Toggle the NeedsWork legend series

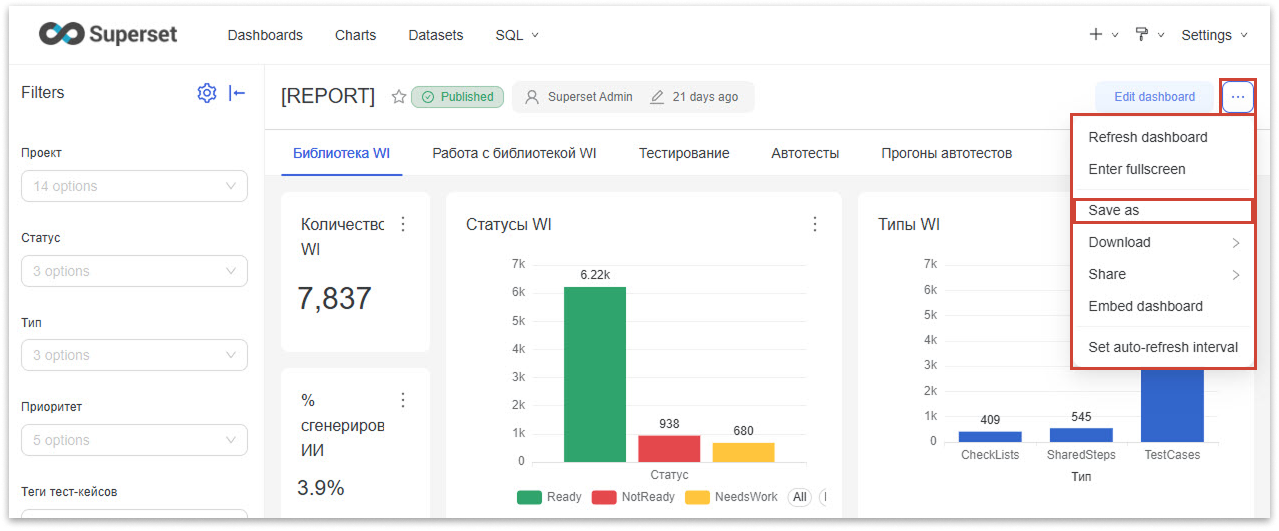(732, 497)
